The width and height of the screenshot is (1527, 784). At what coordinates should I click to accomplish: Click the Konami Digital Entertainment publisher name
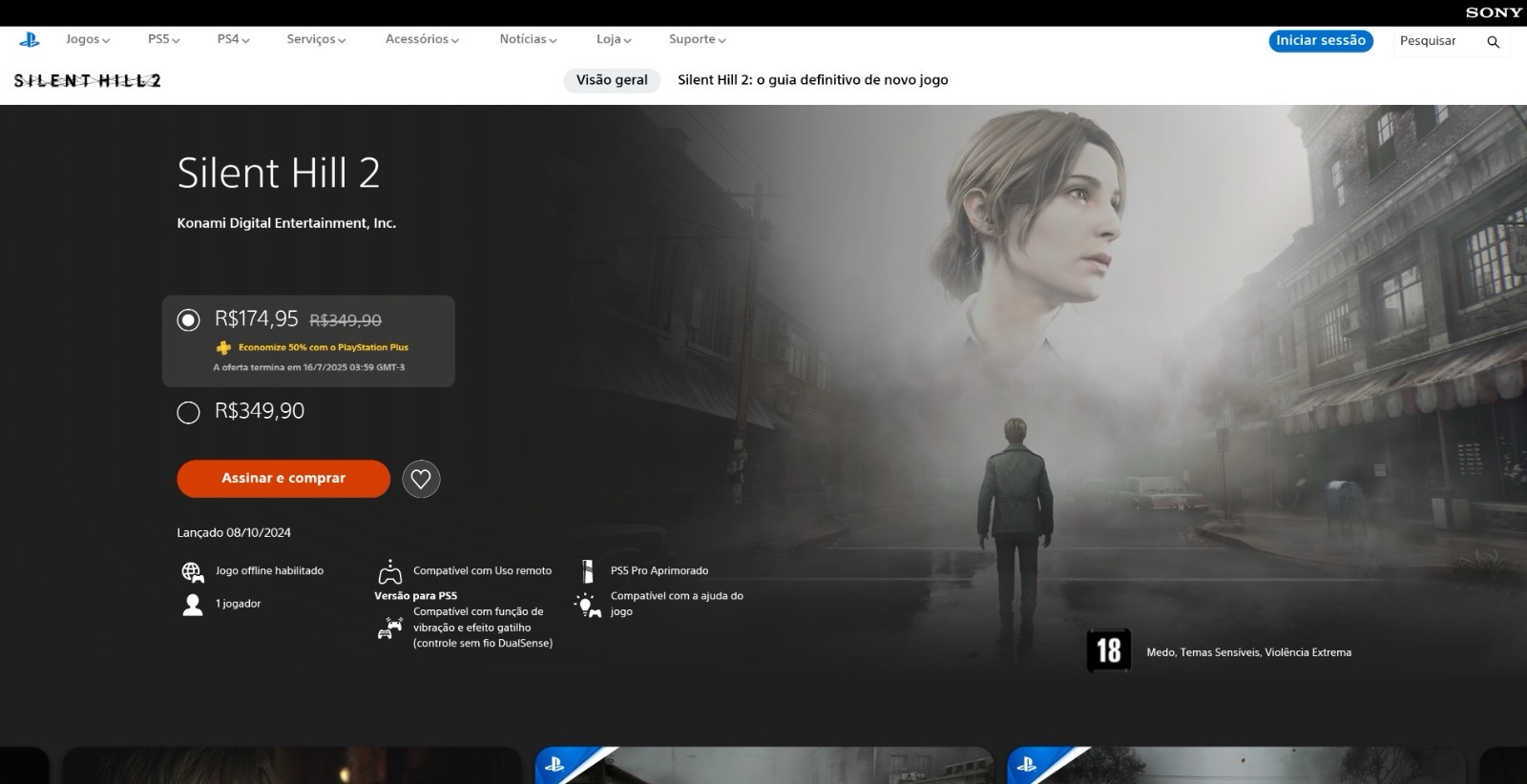(286, 223)
